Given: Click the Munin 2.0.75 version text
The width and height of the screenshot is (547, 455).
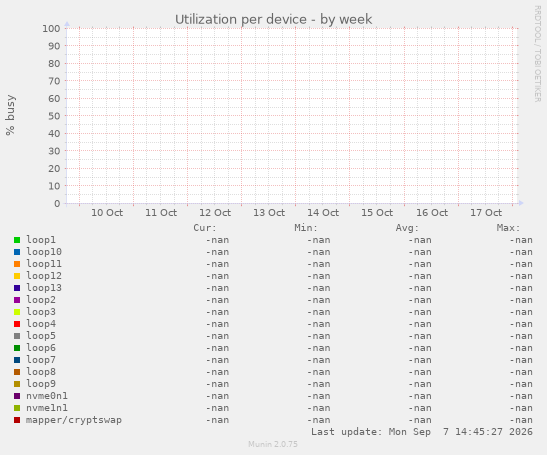Looking at the screenshot, I should [273, 444].
